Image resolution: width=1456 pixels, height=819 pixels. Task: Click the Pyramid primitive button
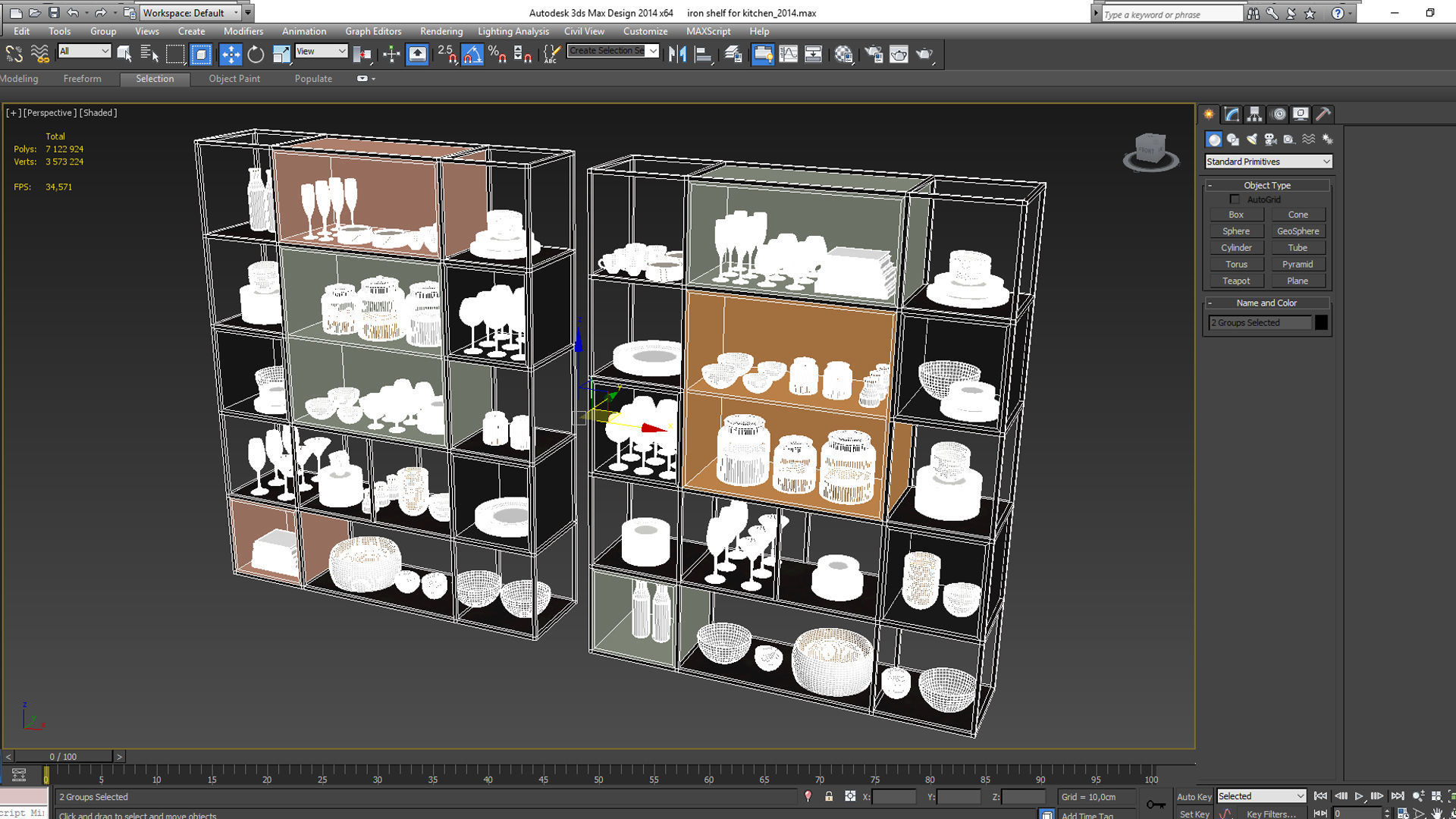pyautogui.click(x=1298, y=264)
